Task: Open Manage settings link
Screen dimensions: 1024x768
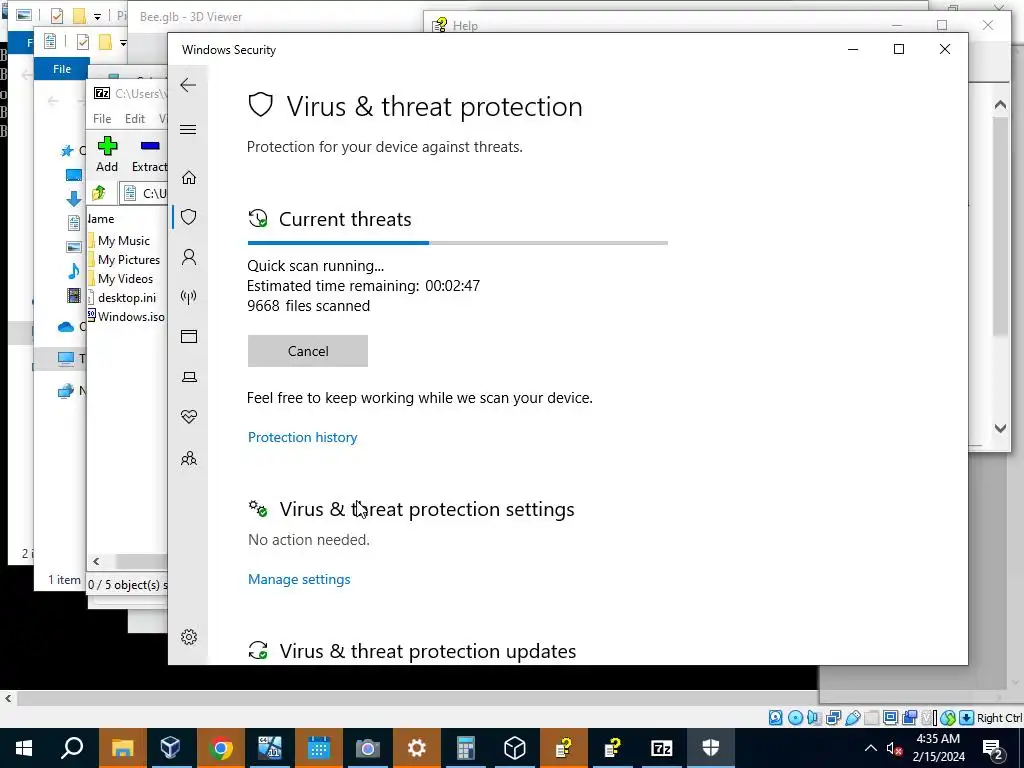Action: coord(299,579)
